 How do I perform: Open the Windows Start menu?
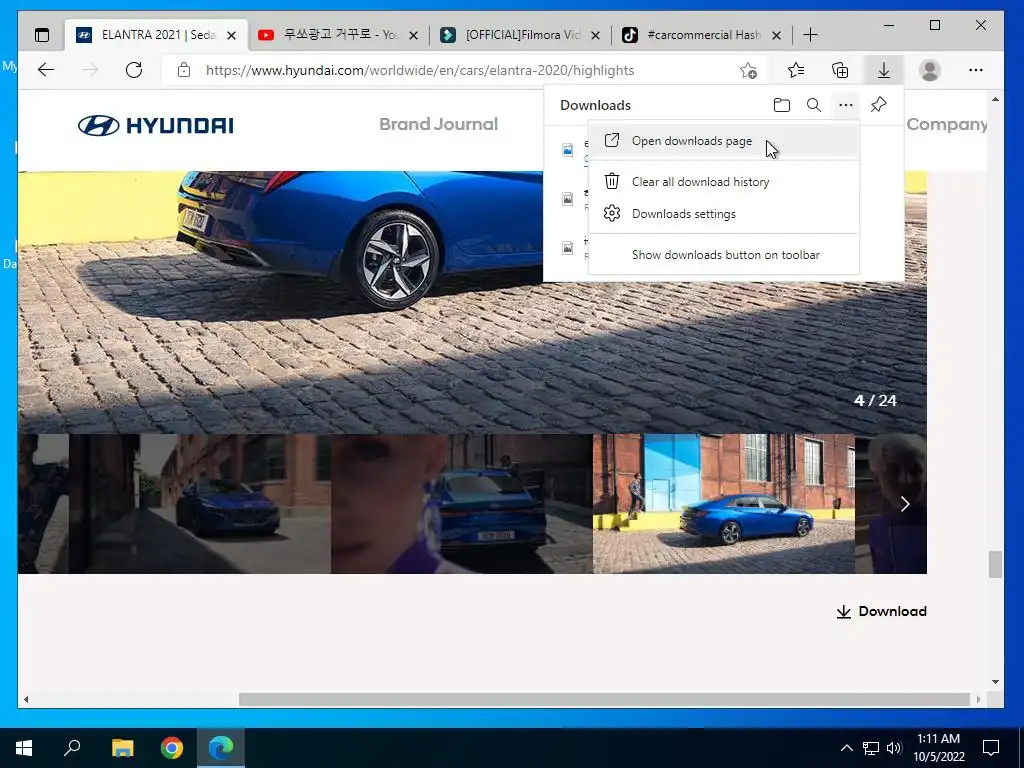[24, 748]
